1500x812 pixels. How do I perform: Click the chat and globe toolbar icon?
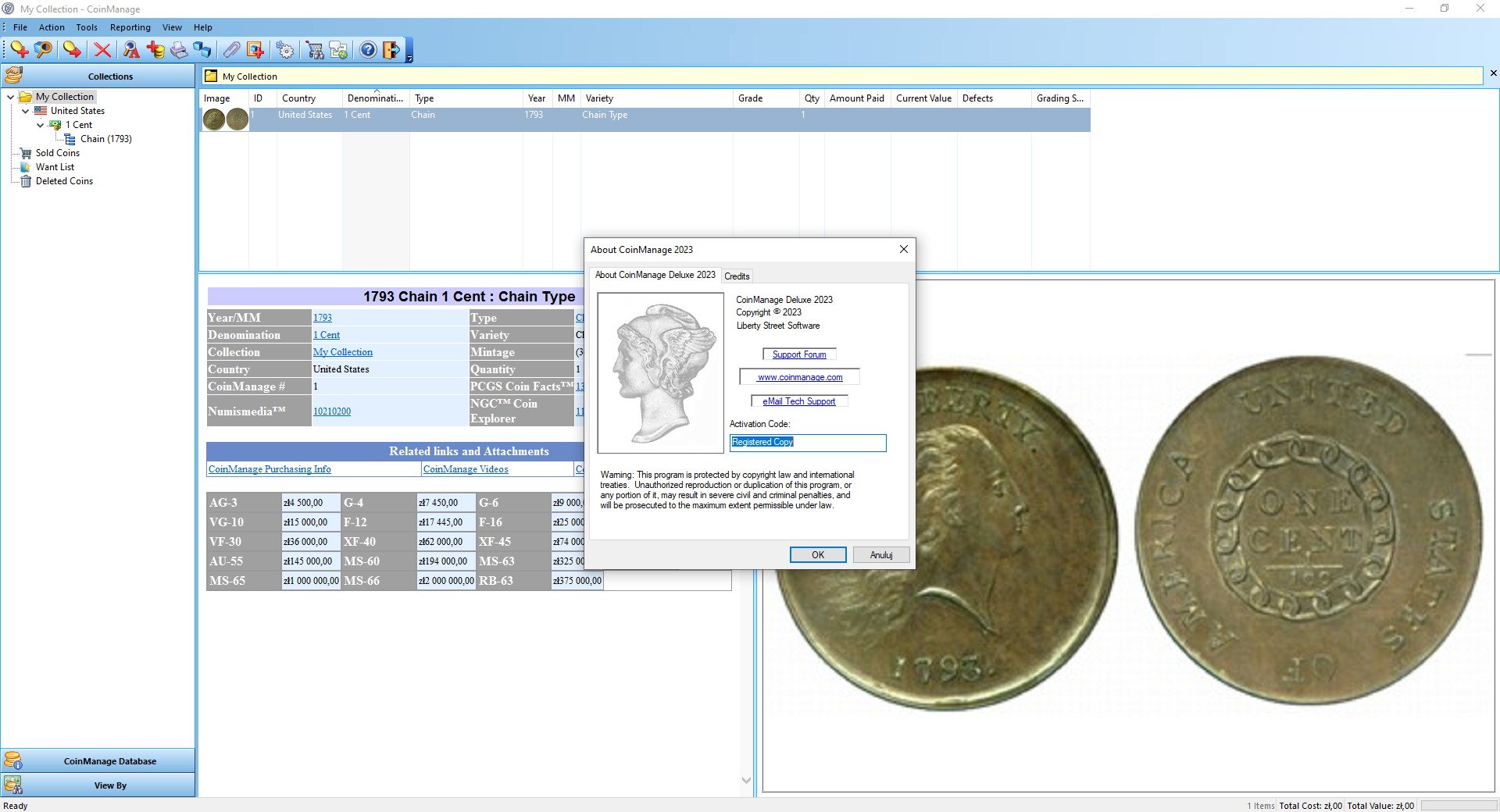pos(338,50)
